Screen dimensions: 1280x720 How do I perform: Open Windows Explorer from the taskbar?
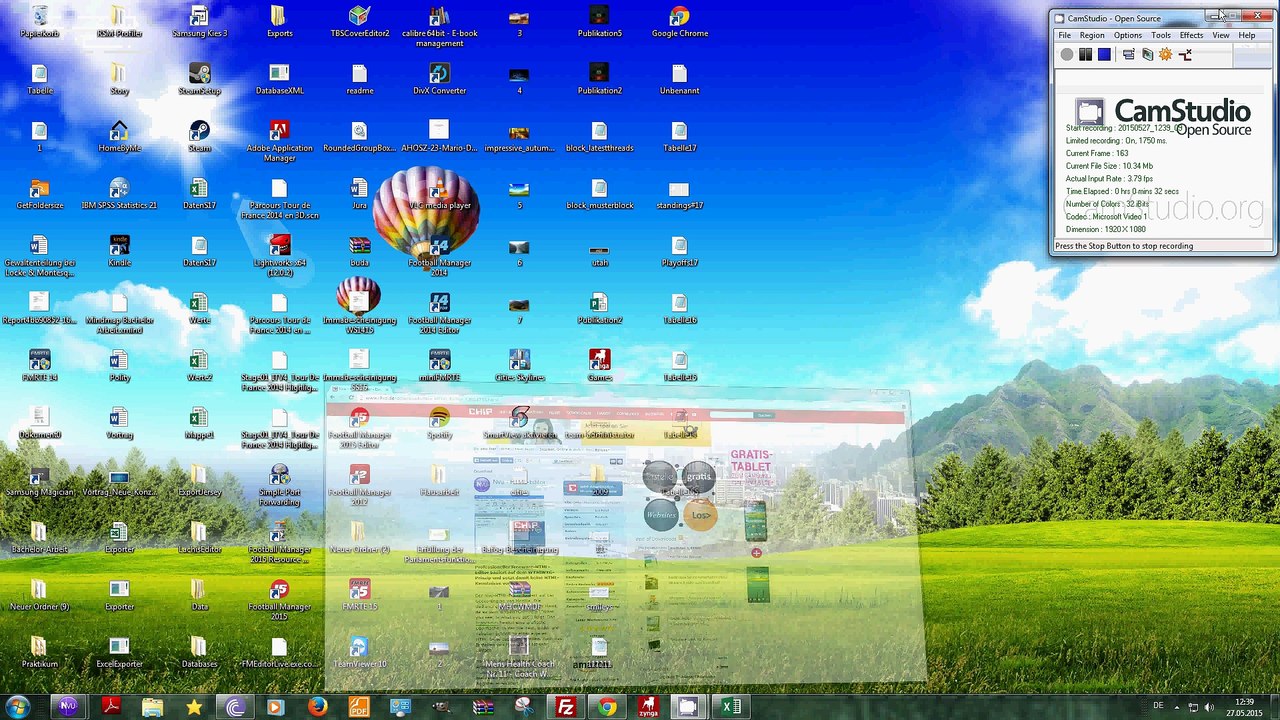coord(152,707)
